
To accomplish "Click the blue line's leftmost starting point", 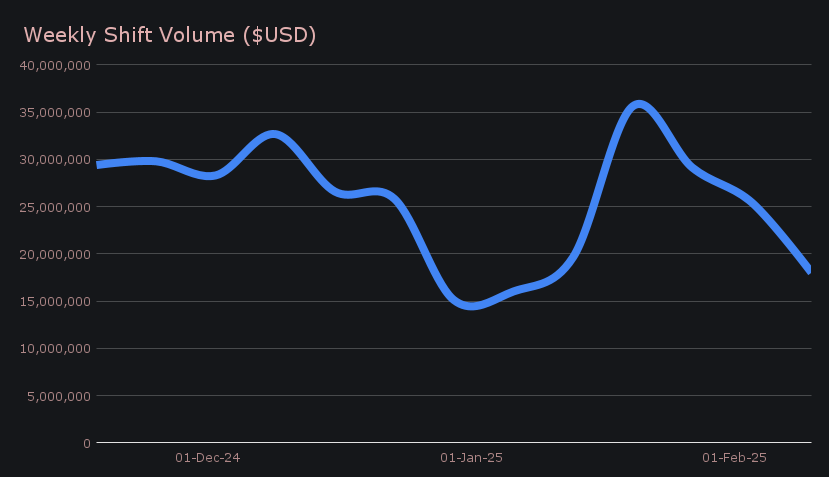I will tap(99, 164).
